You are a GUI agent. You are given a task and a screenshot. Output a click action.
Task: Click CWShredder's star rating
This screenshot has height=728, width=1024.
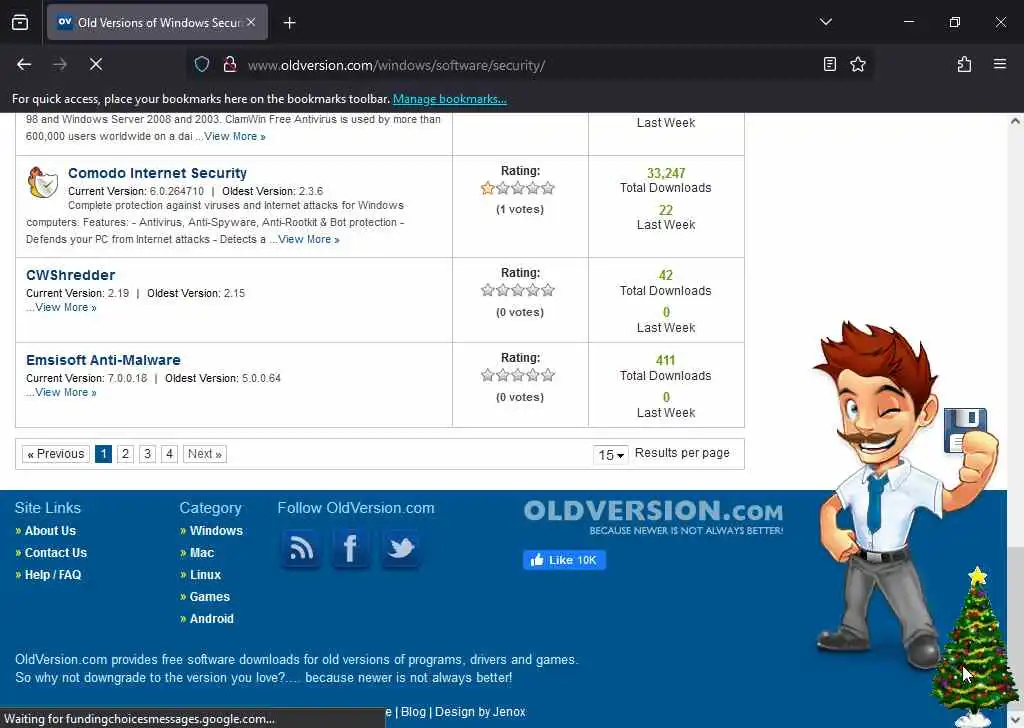click(518, 291)
